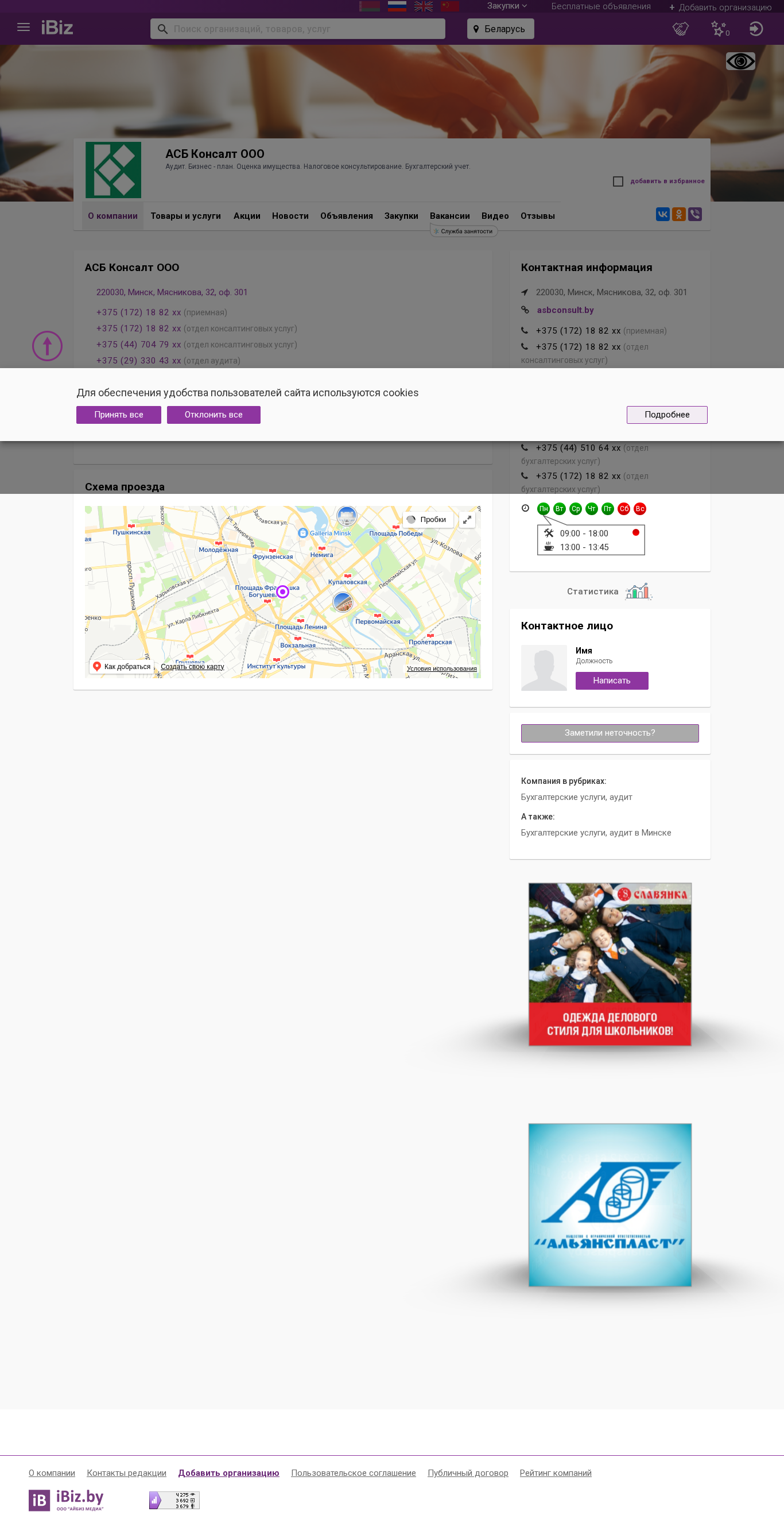Screen dimensions: 784x1527
Task: Expand the map to fullscreen
Action: (x=467, y=519)
